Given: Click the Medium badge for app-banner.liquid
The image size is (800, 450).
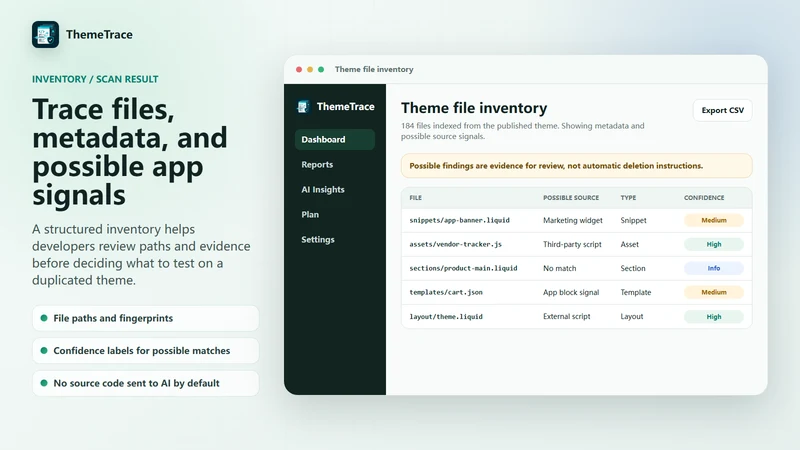Looking at the screenshot, I should point(714,220).
